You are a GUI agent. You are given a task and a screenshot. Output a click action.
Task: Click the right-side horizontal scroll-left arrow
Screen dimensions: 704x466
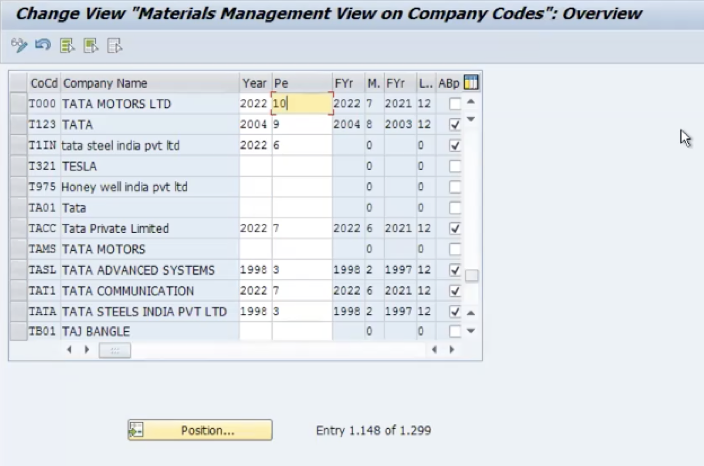pyautogui.click(x=434, y=349)
